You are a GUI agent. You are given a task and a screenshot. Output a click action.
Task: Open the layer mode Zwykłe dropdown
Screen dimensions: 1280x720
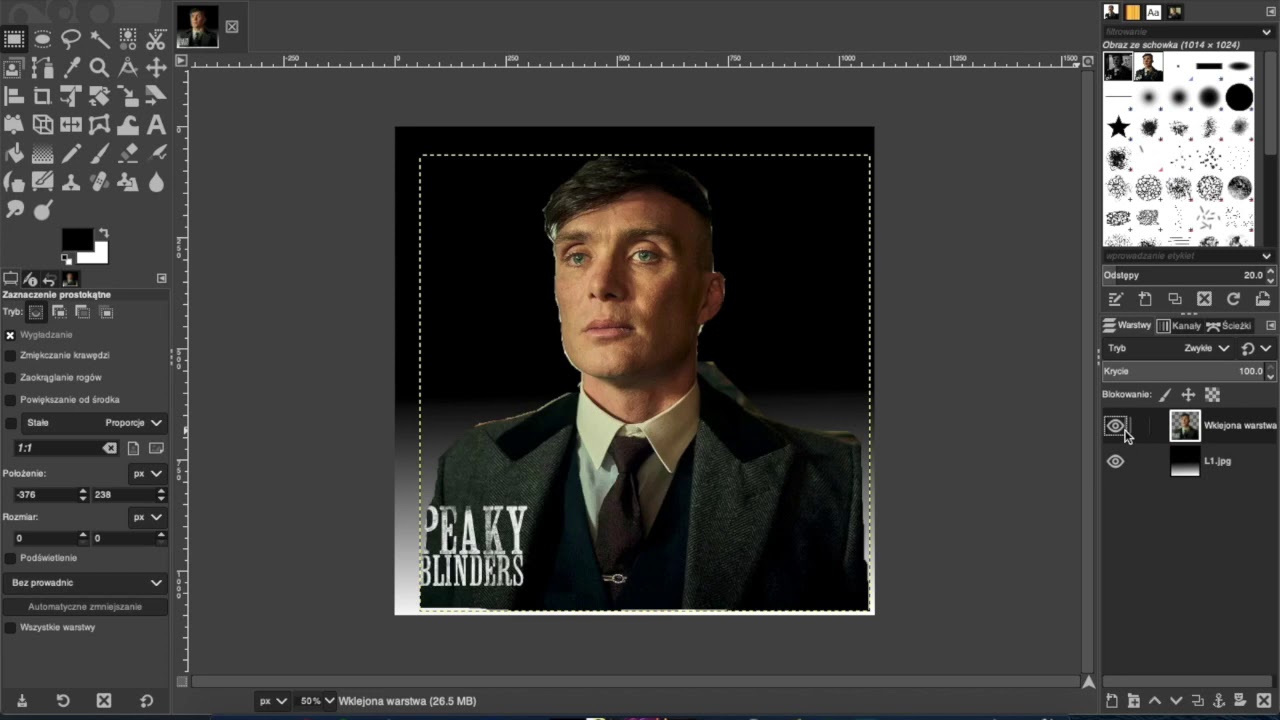(1207, 348)
